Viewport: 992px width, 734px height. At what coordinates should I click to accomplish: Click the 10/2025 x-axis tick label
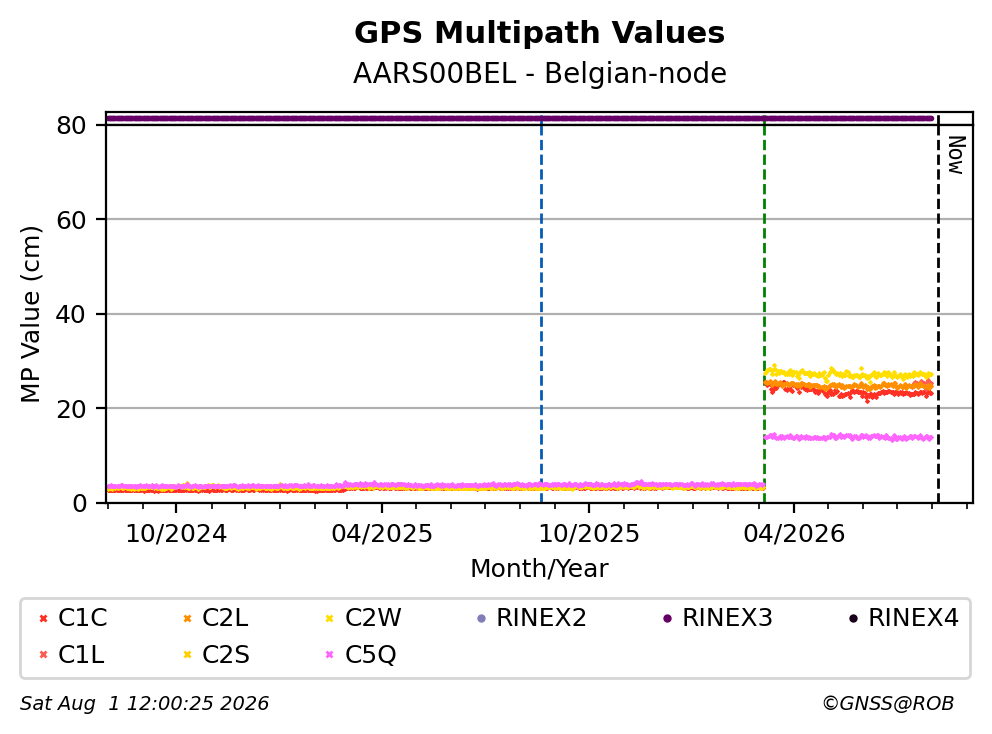[589, 534]
